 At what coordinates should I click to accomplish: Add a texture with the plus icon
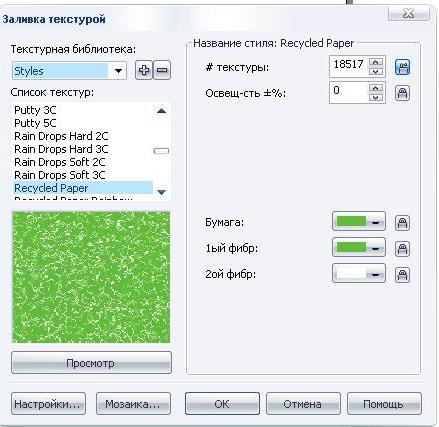(144, 70)
